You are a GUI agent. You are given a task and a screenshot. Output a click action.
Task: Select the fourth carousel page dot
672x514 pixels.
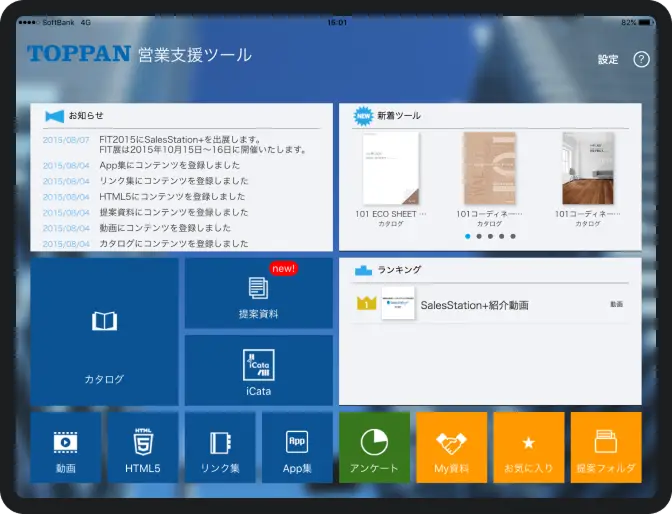(x=501, y=236)
